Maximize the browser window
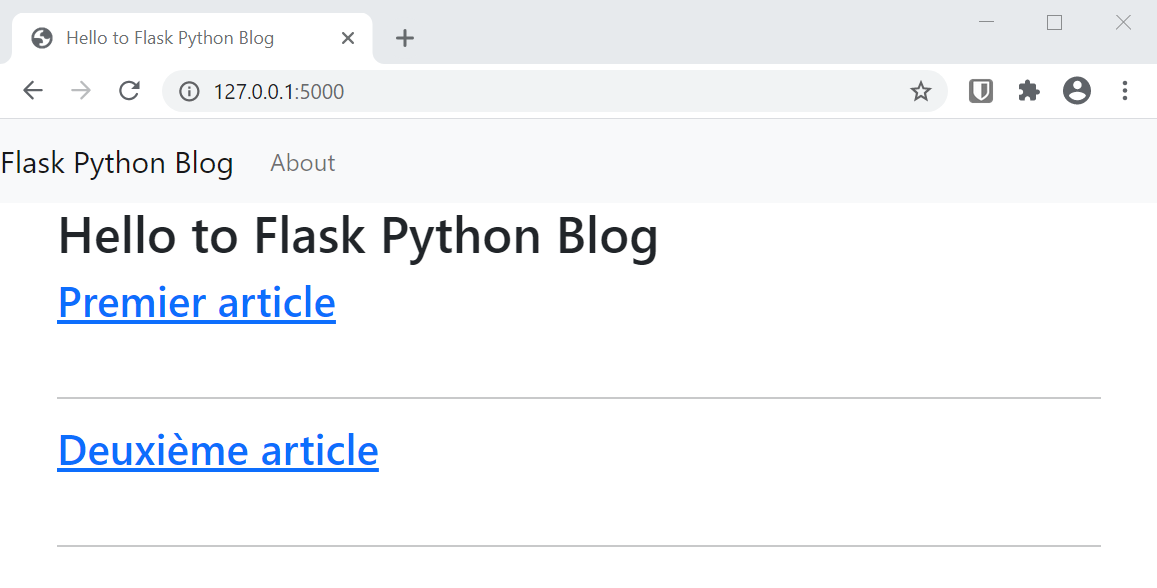1157x588 pixels. (1054, 23)
